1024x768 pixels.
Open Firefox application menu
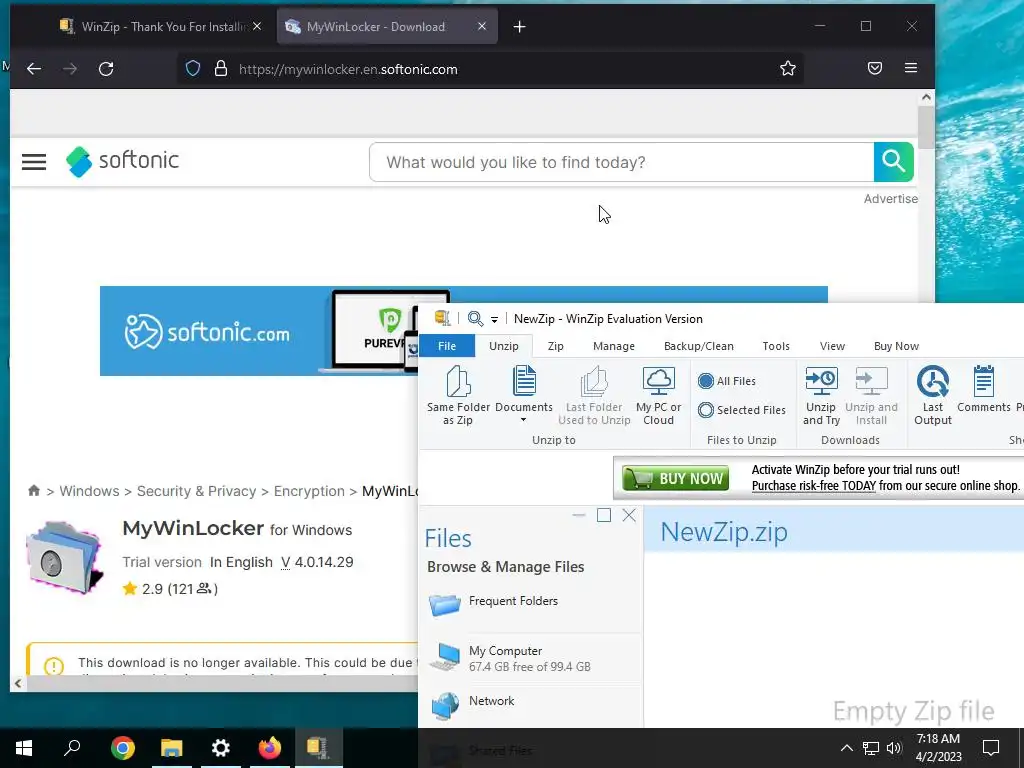tap(911, 69)
